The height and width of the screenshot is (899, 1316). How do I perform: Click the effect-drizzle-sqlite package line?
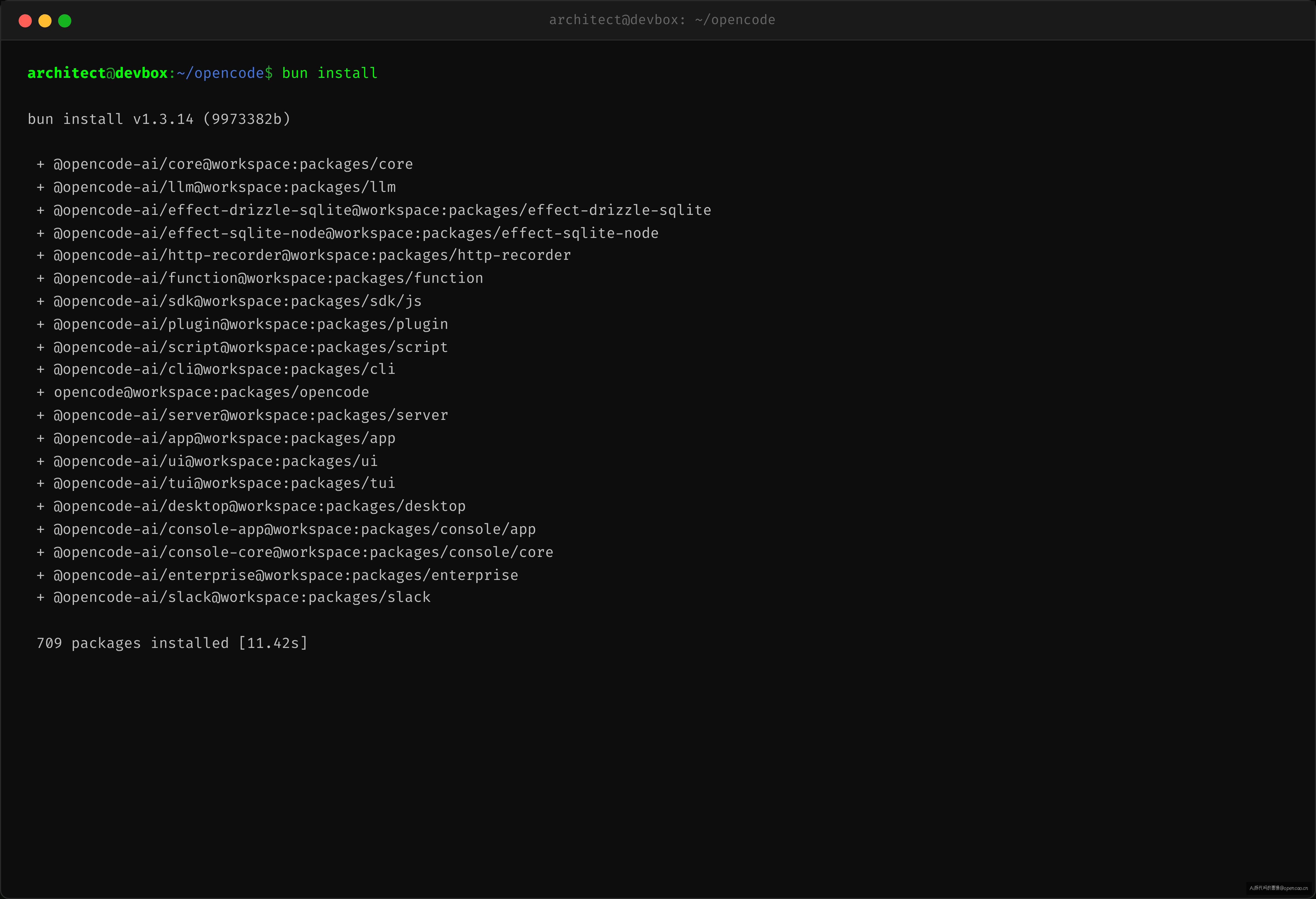coord(374,210)
